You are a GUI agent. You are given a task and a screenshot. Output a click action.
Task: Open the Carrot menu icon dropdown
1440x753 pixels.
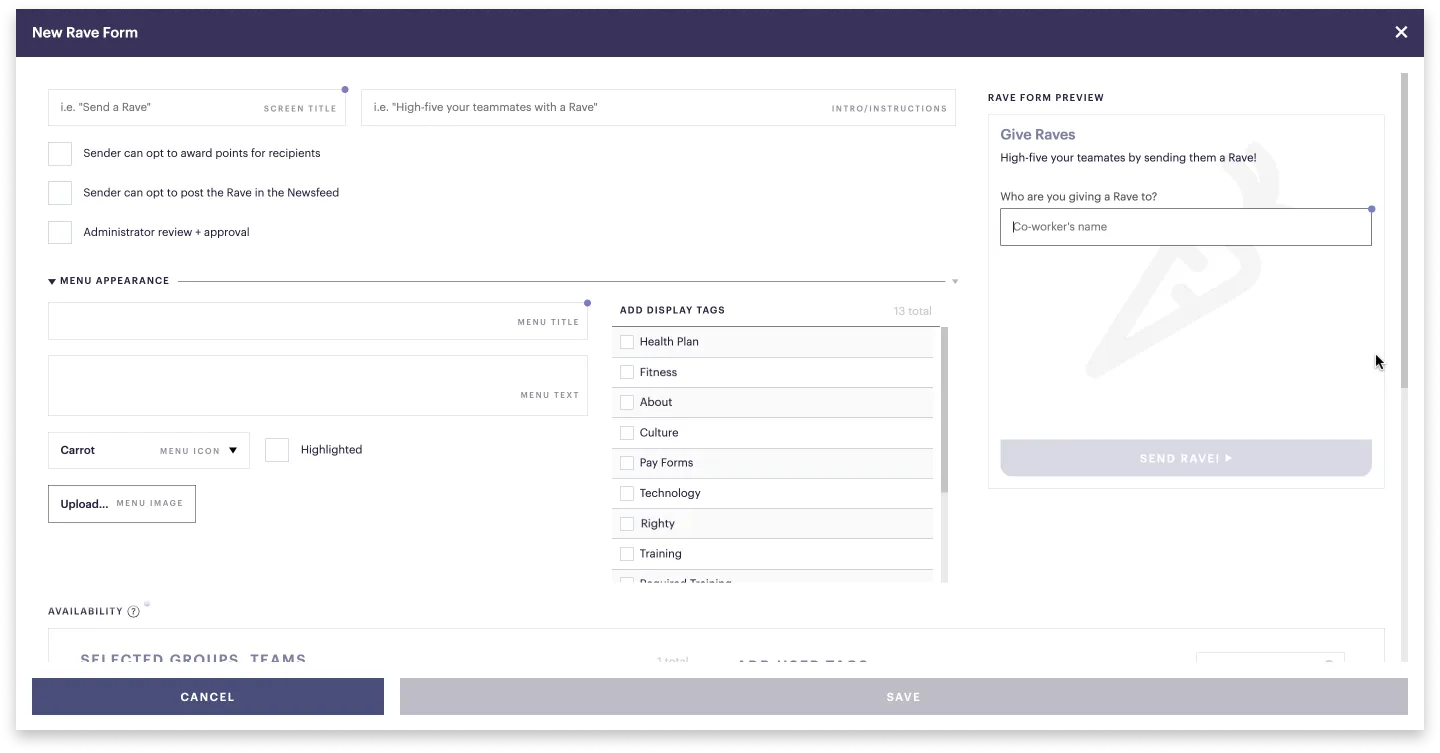149,451
